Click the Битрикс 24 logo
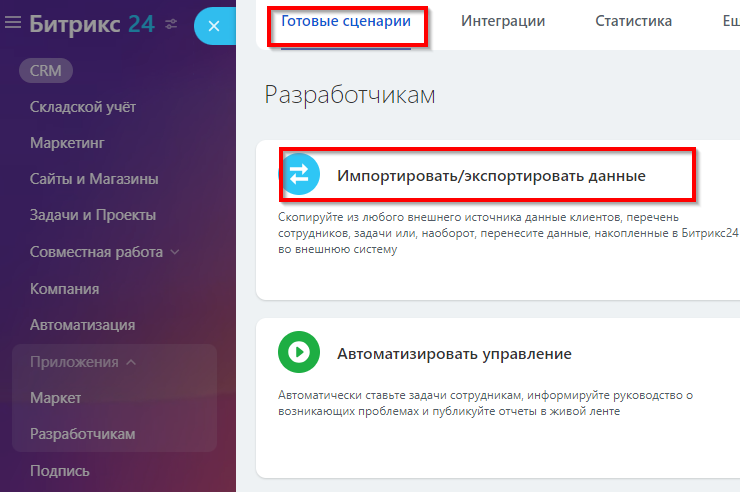740x492 pixels. 92,24
